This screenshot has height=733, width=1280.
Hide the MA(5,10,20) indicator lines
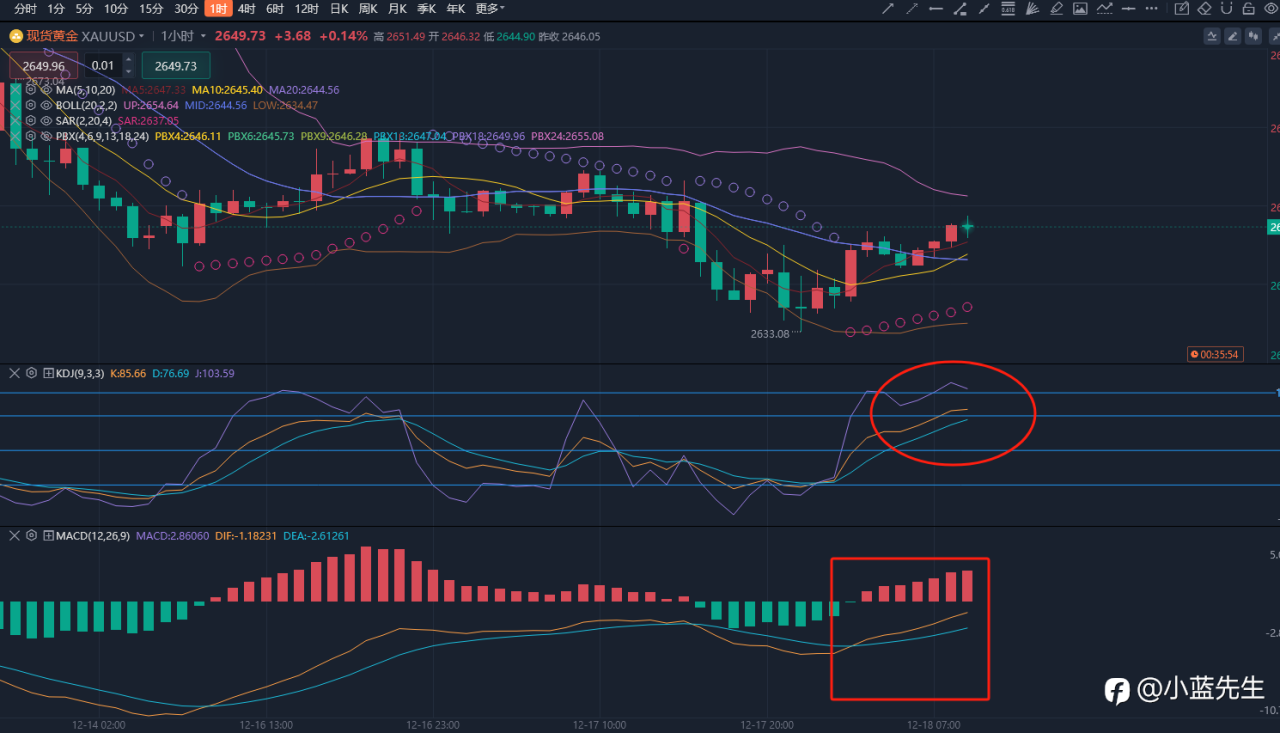coord(46,89)
